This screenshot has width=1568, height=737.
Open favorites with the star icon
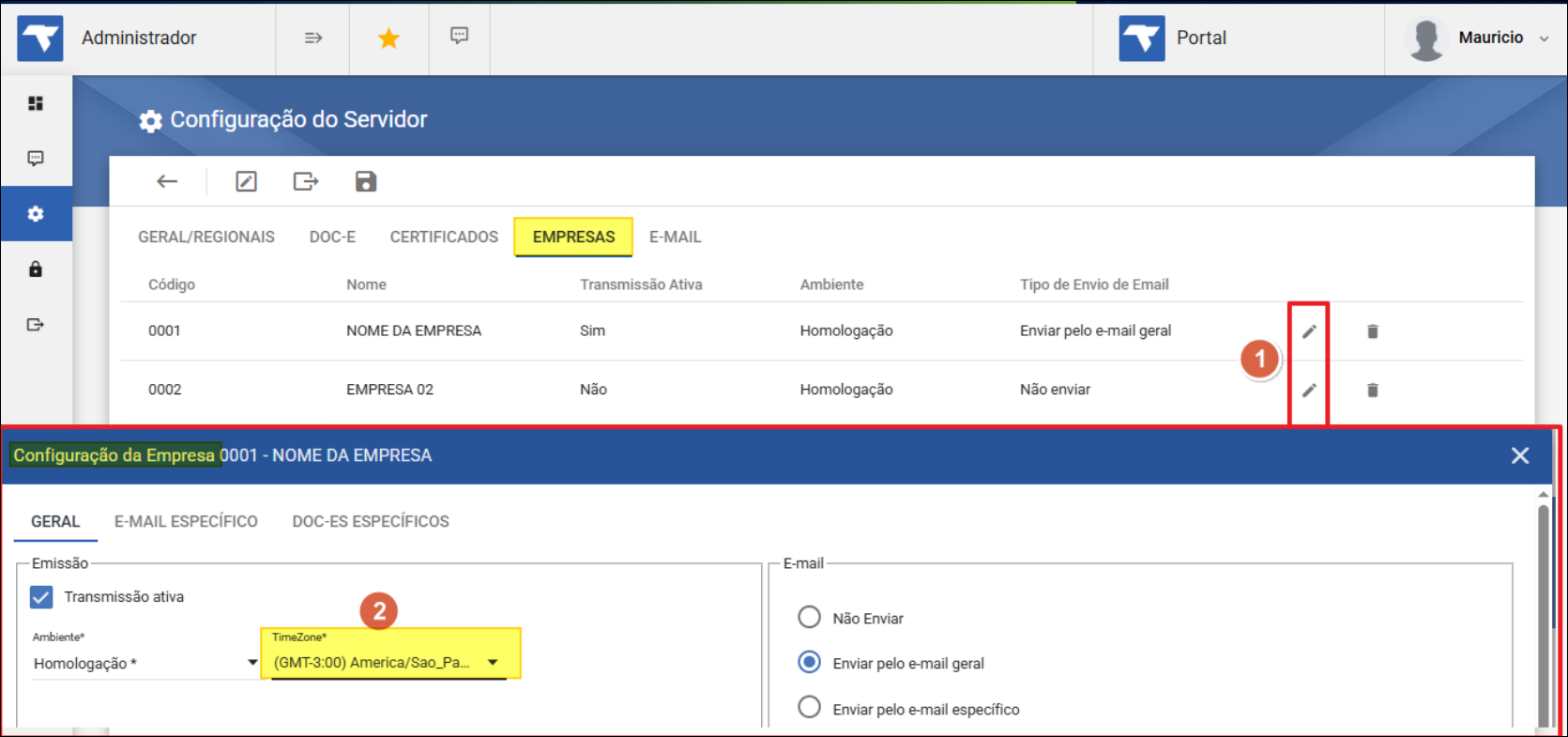pos(388,38)
